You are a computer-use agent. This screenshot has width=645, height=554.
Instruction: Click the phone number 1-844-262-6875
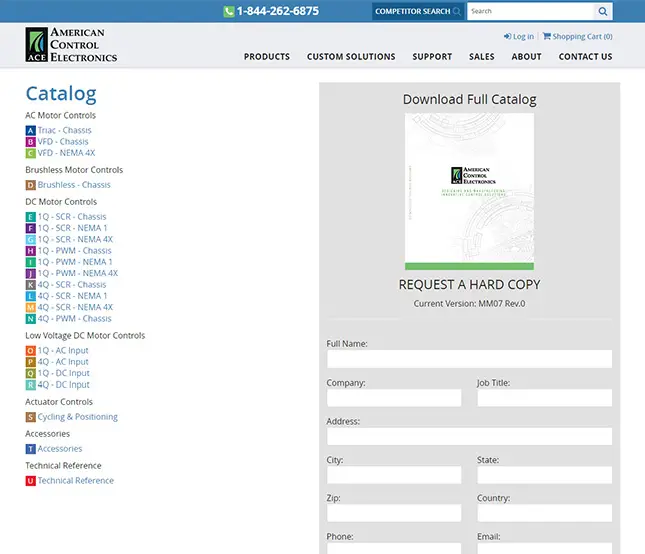pos(278,11)
